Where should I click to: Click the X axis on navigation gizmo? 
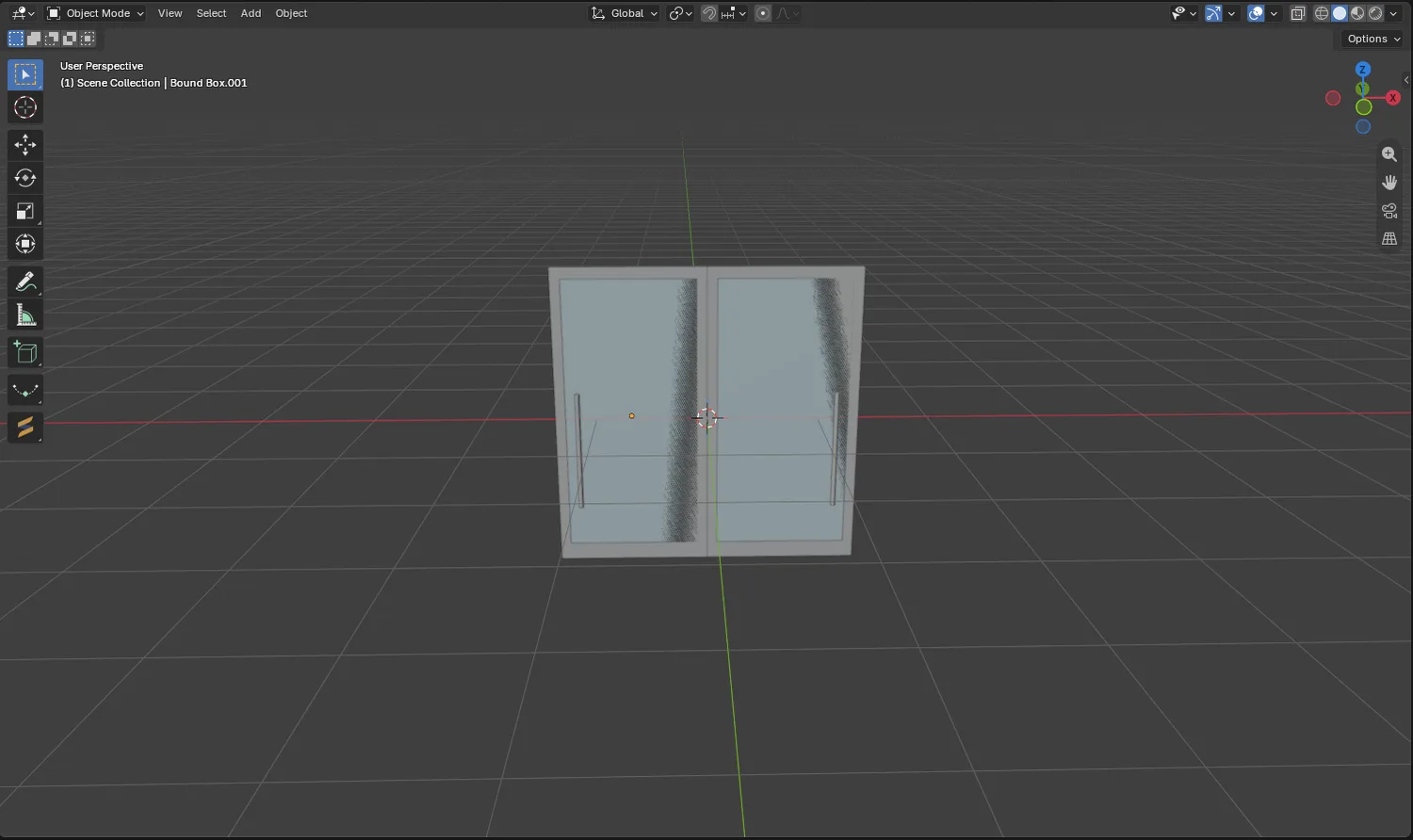click(1392, 98)
